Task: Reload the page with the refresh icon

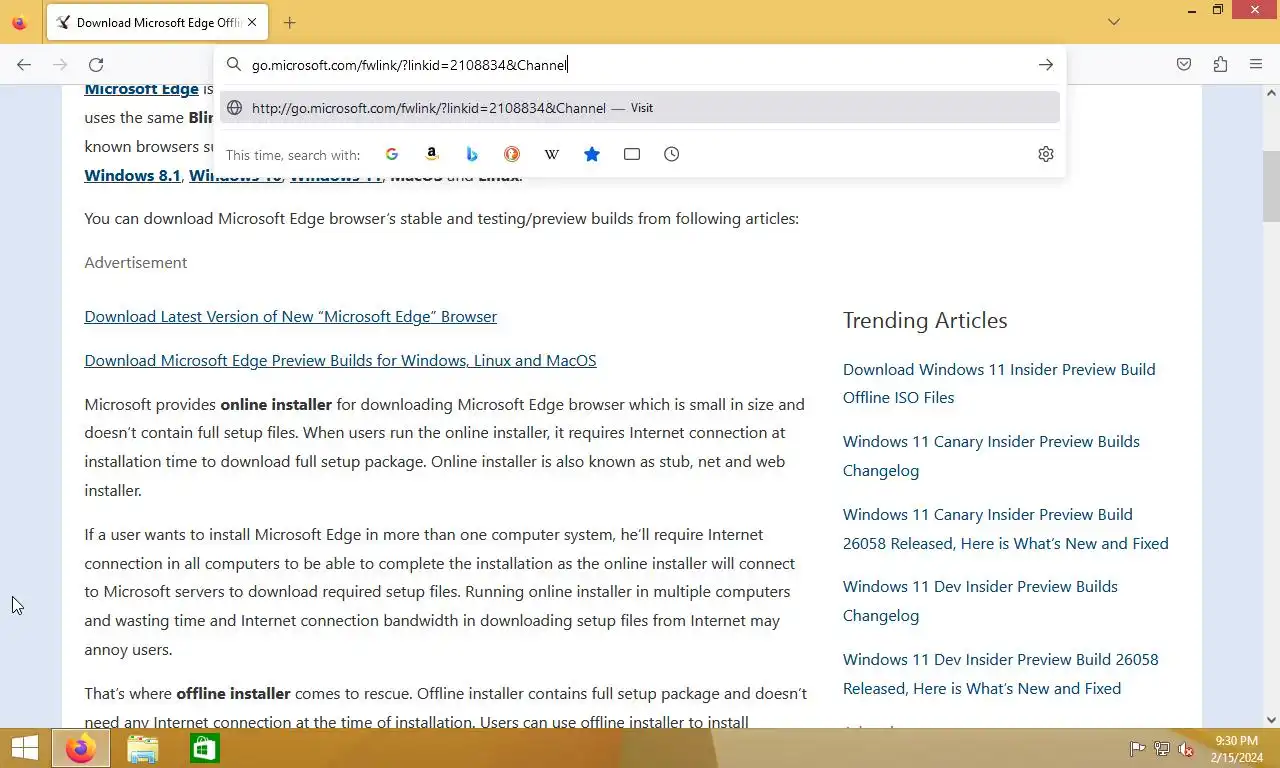Action: (96, 65)
